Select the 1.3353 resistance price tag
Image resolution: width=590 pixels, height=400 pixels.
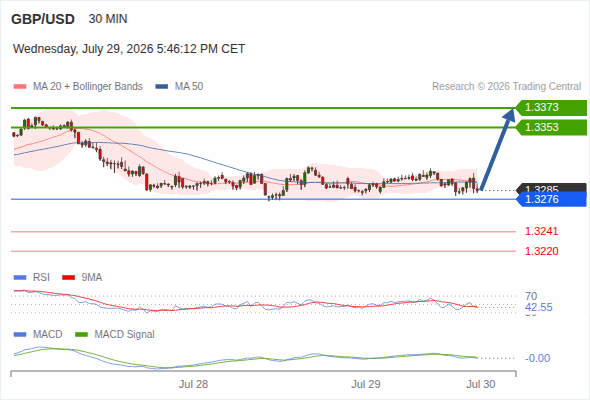tap(551, 127)
